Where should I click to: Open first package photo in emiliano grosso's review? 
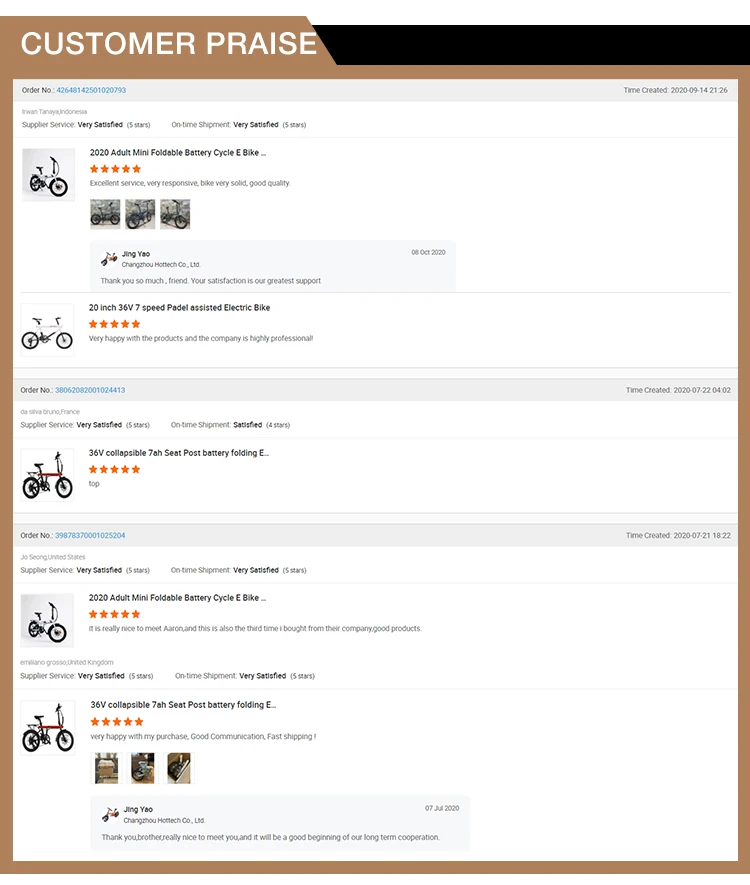coord(106,768)
